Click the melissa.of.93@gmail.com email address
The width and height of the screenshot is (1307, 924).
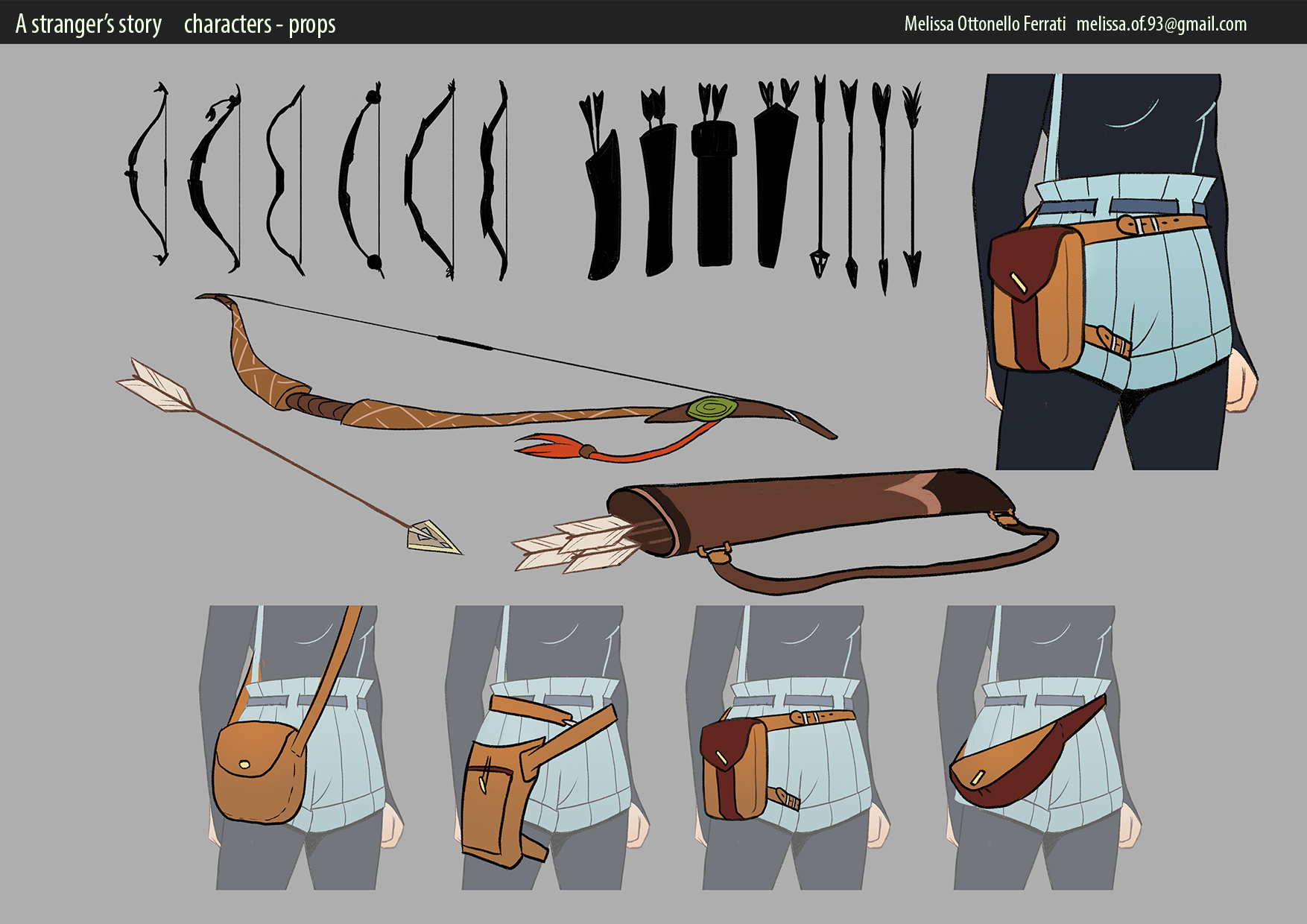1161,24
